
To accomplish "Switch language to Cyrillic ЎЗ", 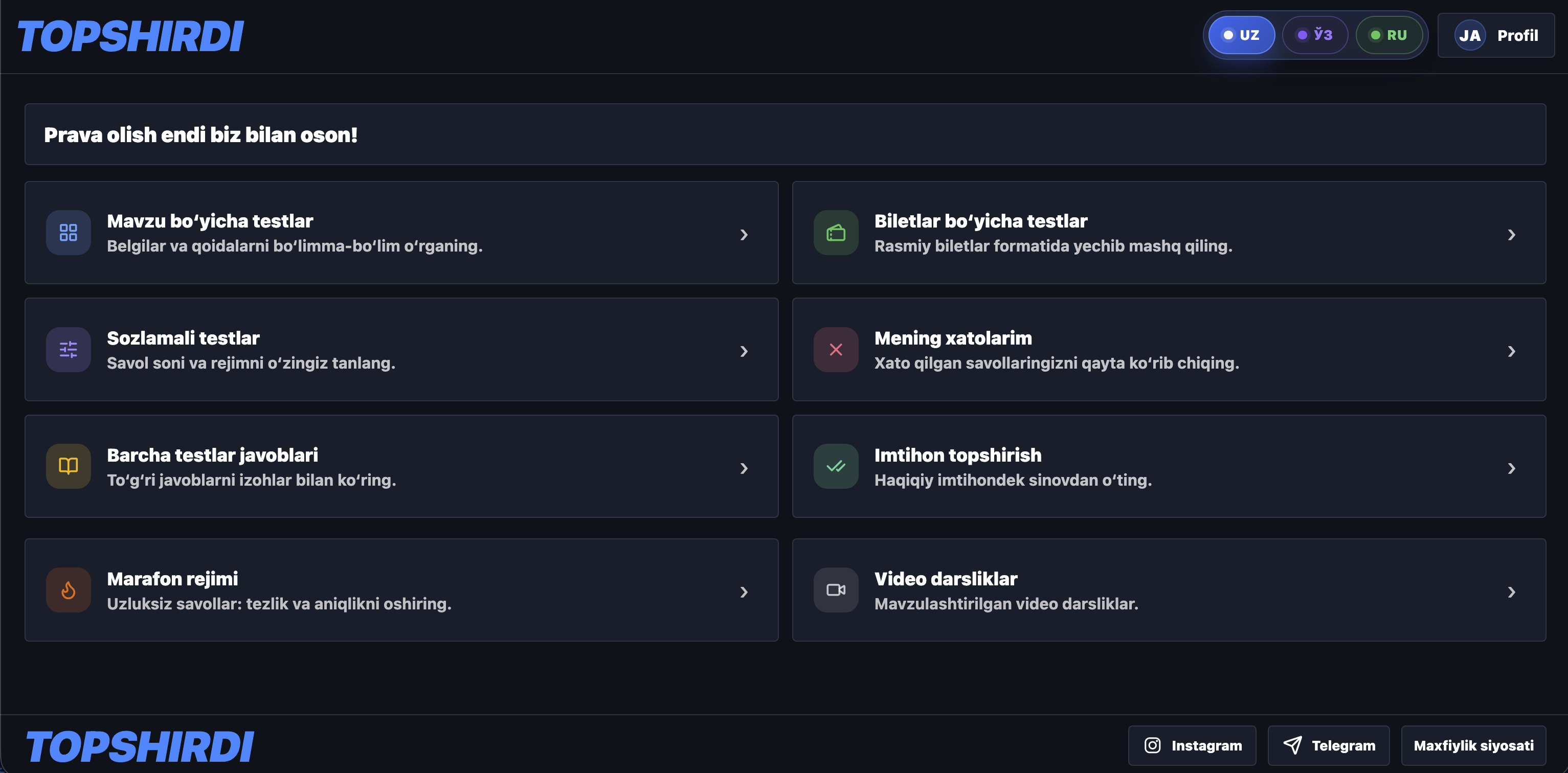I will click(1315, 35).
